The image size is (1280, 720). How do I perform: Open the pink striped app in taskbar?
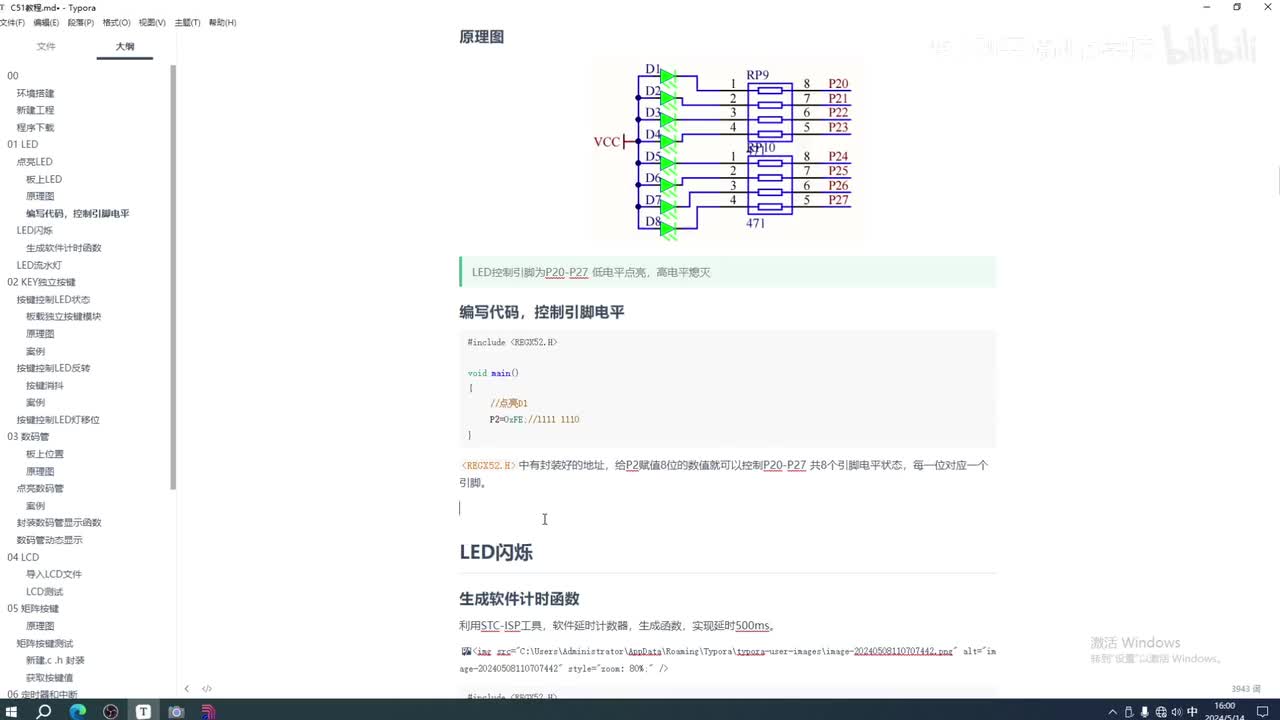tap(209, 711)
